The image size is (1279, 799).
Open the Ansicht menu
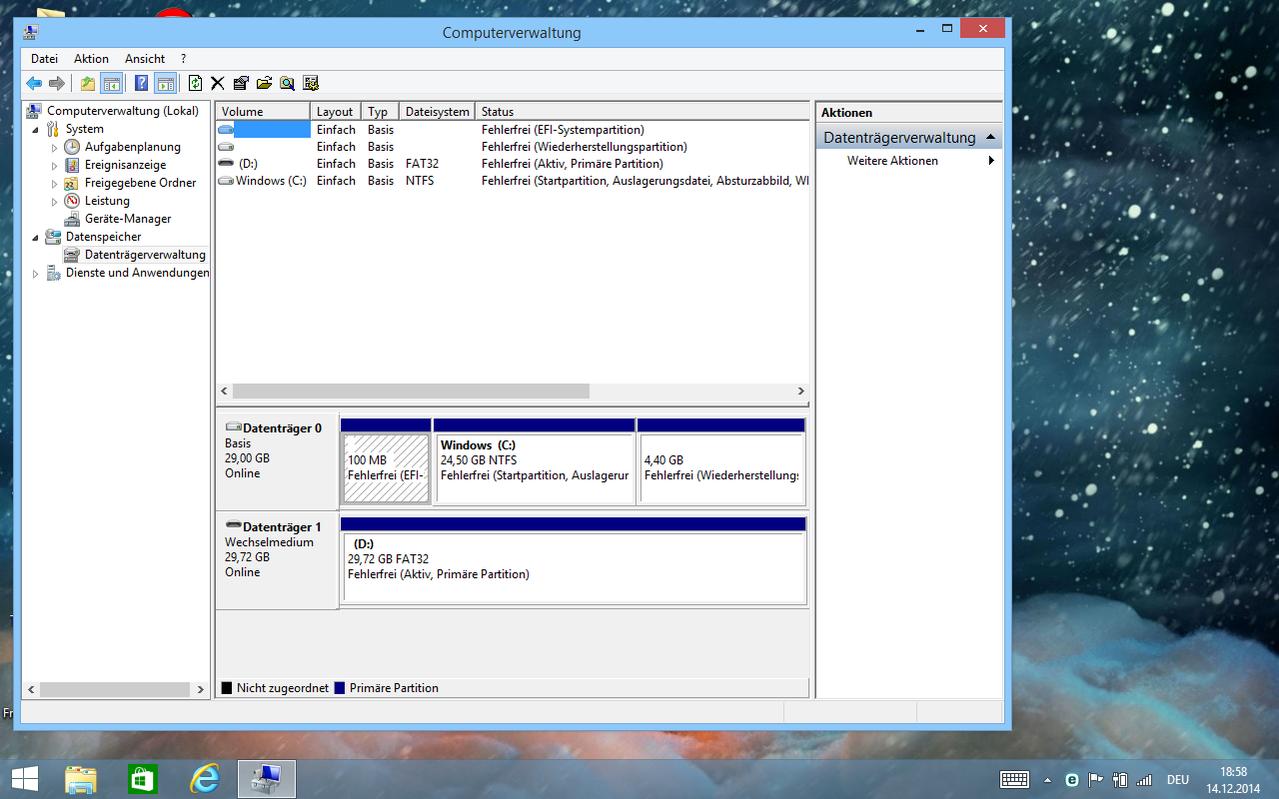(x=145, y=59)
